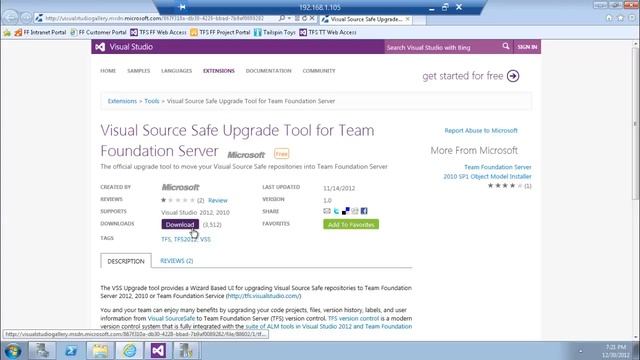Click the Review link beside the stars
640x360 pixels.
coord(218,200)
